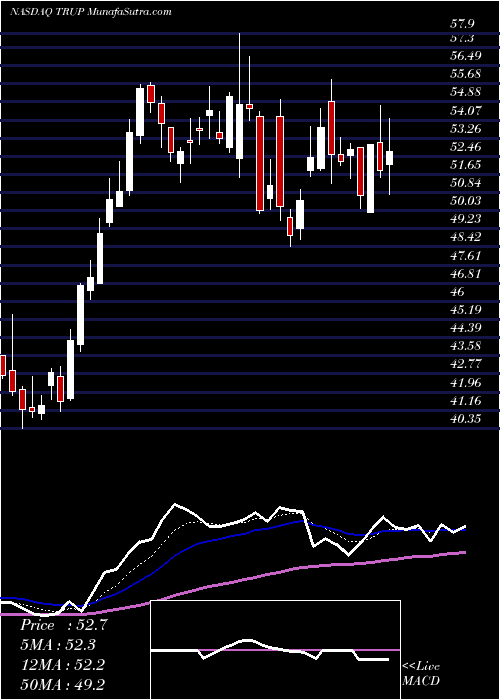
Task: Click the Price : 52.7 readout
Action: [x=64, y=625]
